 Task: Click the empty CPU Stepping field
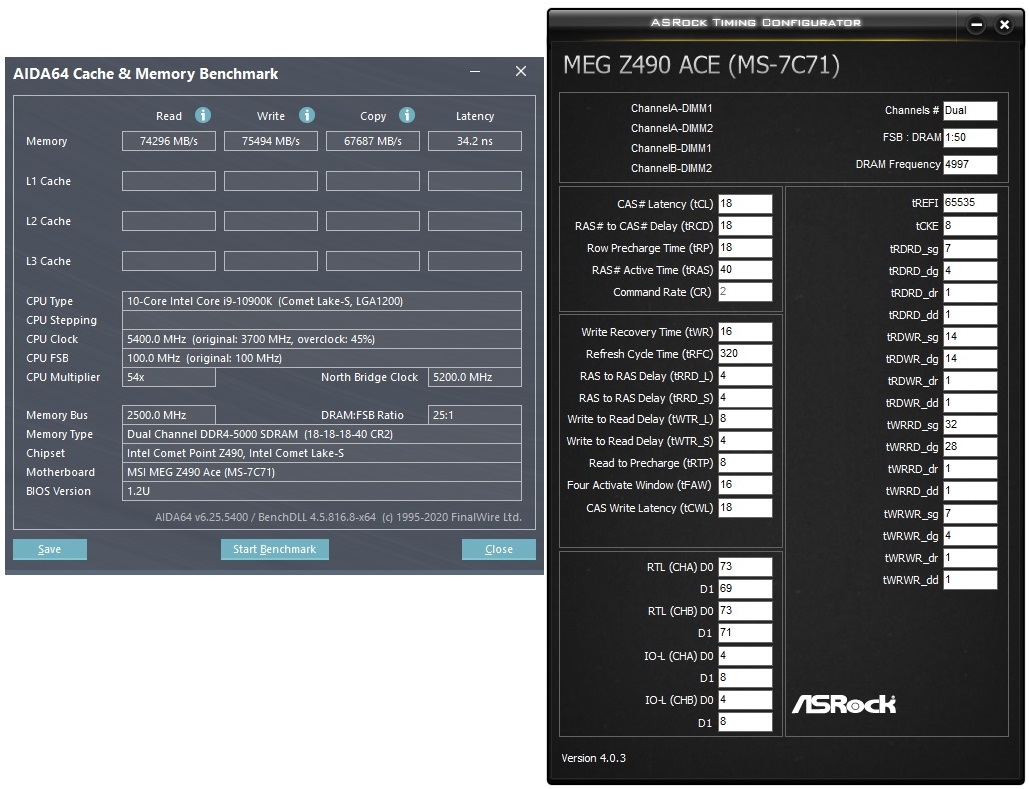pyautogui.click(x=322, y=320)
